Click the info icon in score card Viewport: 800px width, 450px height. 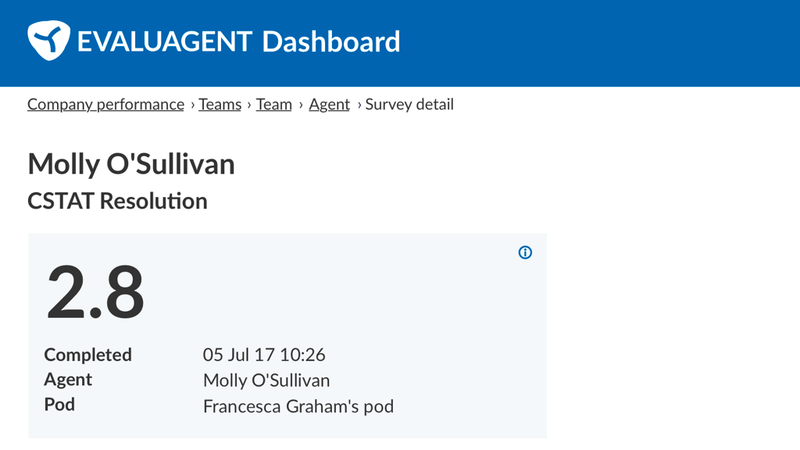(x=525, y=253)
